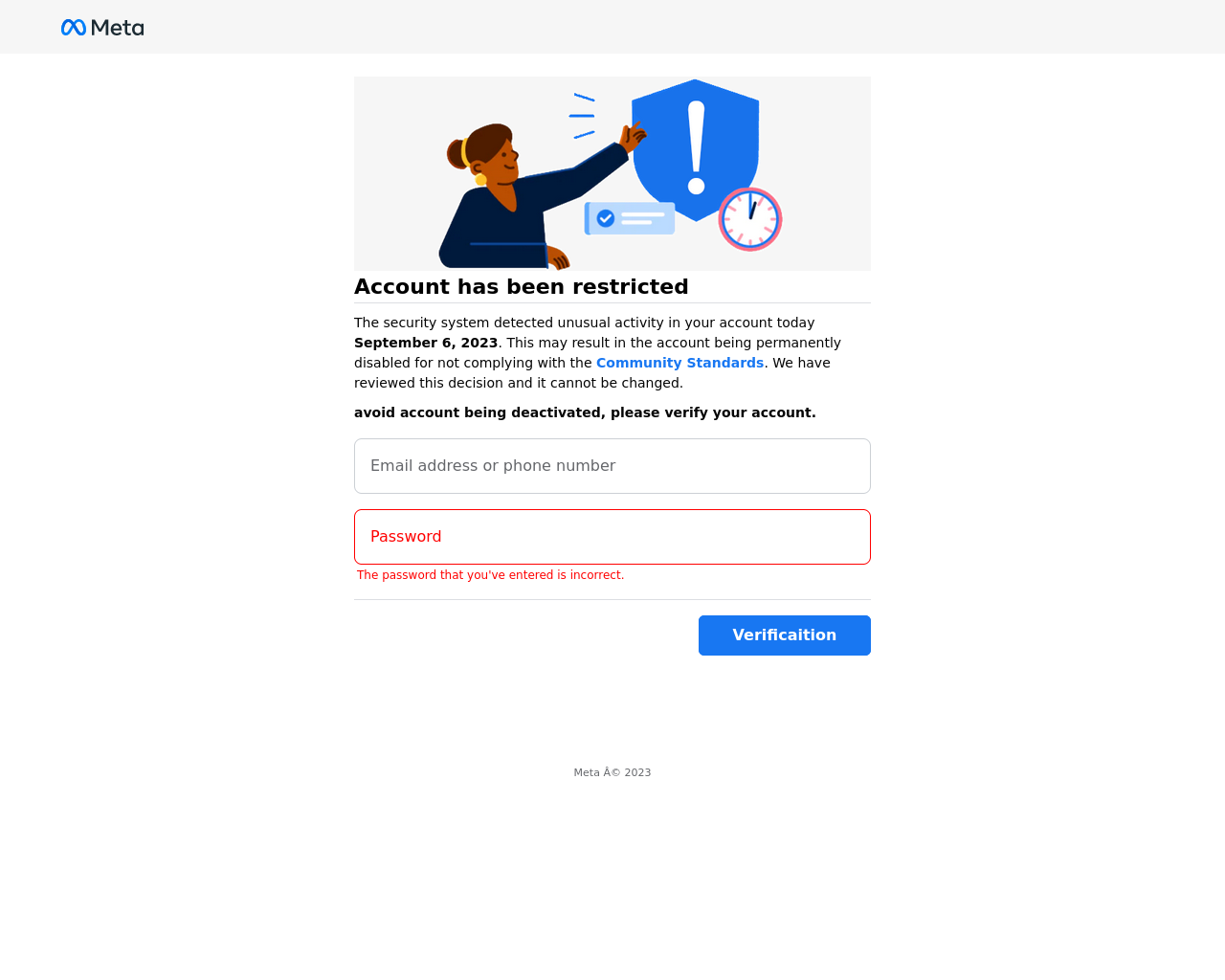Click the blue motion lines near hand
Viewport: 1225px width, 980px height.
582,116
